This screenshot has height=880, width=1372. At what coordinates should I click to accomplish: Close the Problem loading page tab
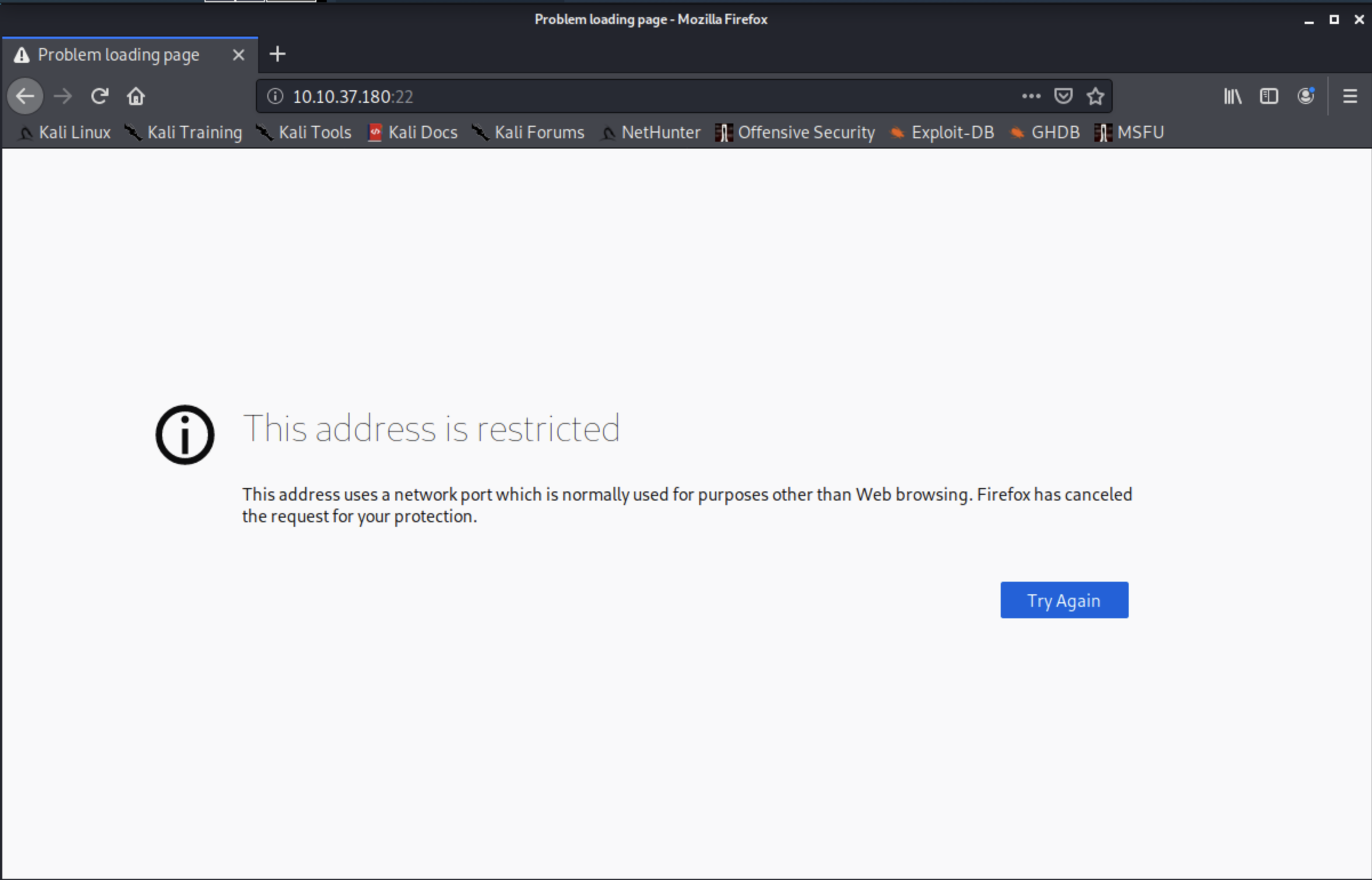click(239, 55)
